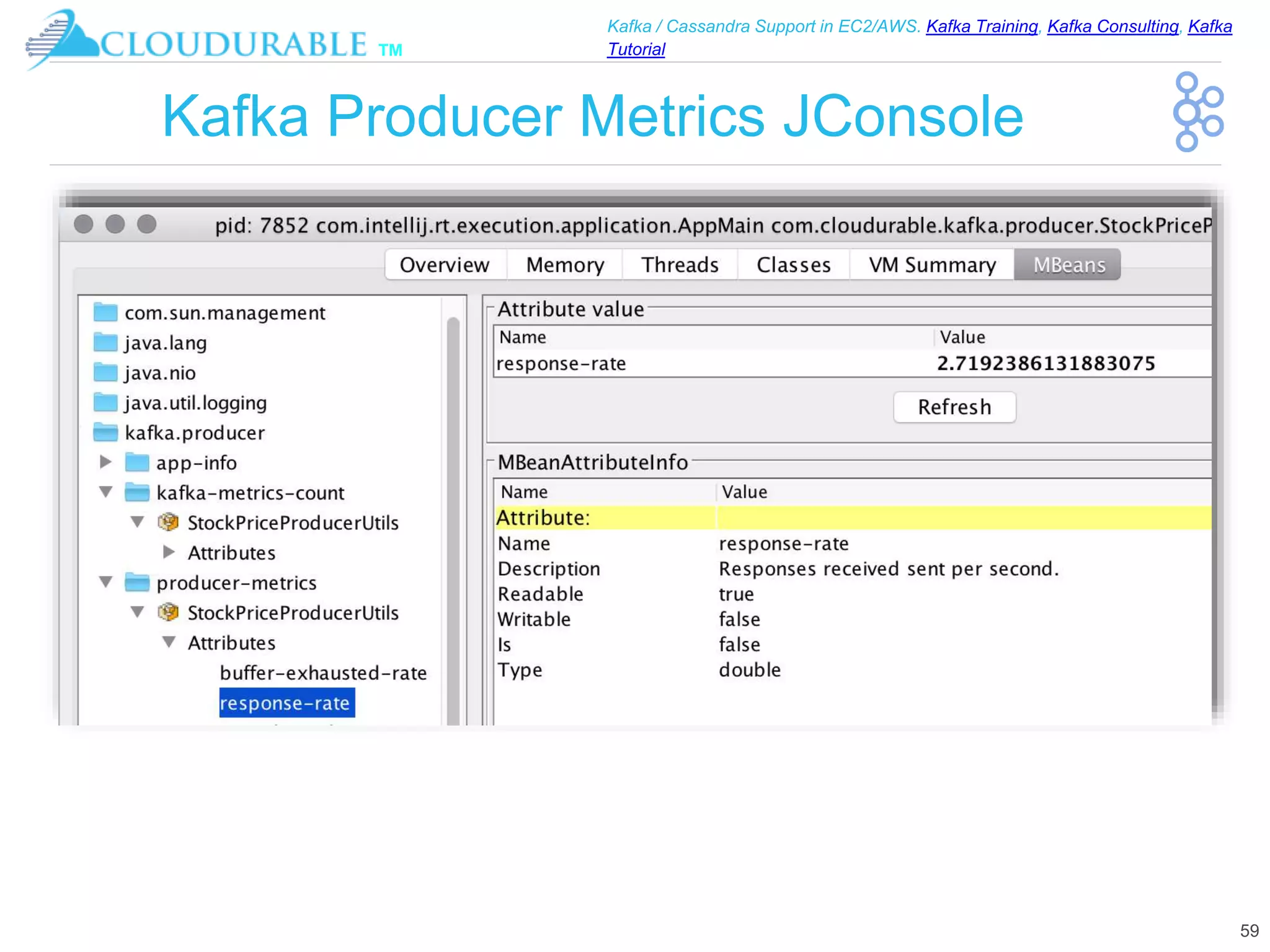Expand the app-info tree node

click(105, 462)
